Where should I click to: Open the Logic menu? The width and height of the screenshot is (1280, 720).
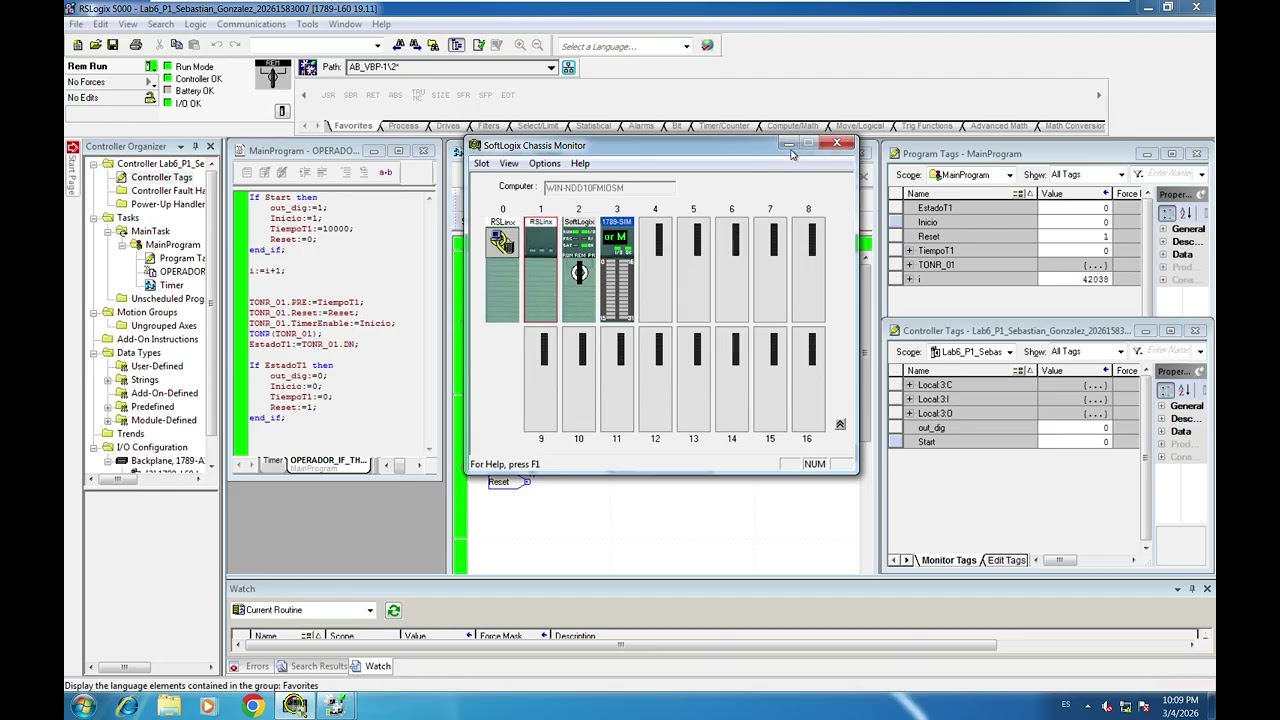(x=195, y=24)
